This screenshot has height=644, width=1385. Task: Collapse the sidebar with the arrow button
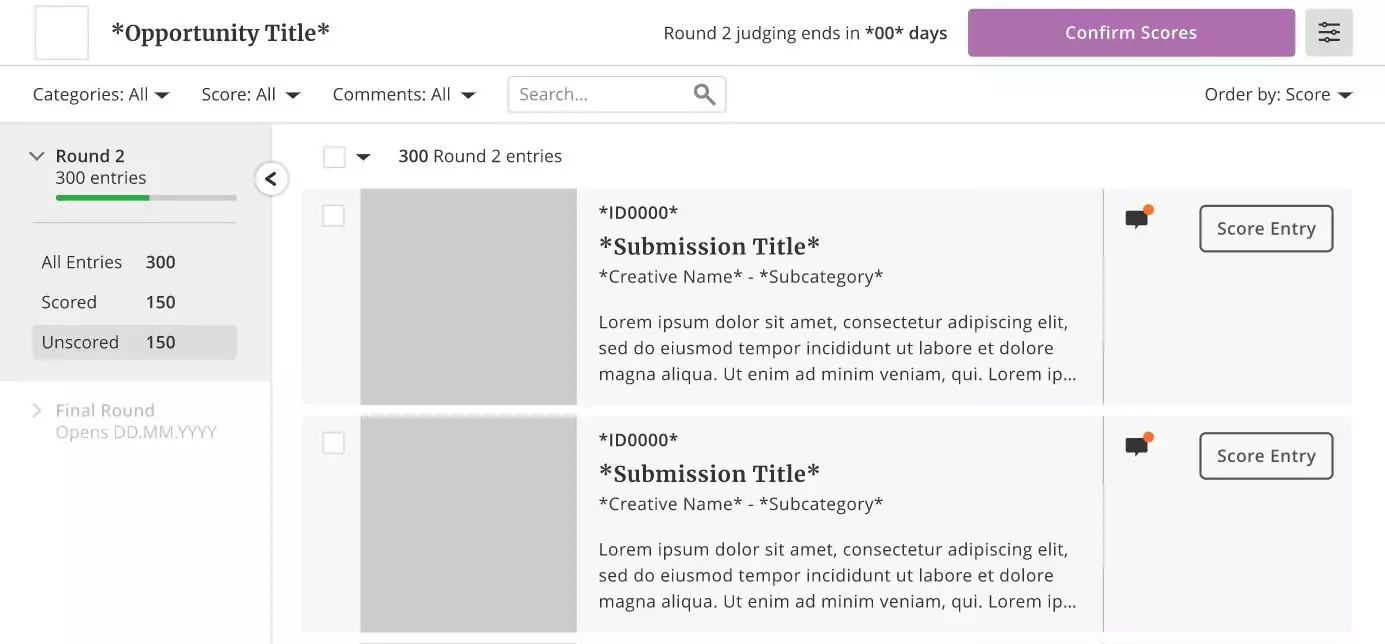271,179
